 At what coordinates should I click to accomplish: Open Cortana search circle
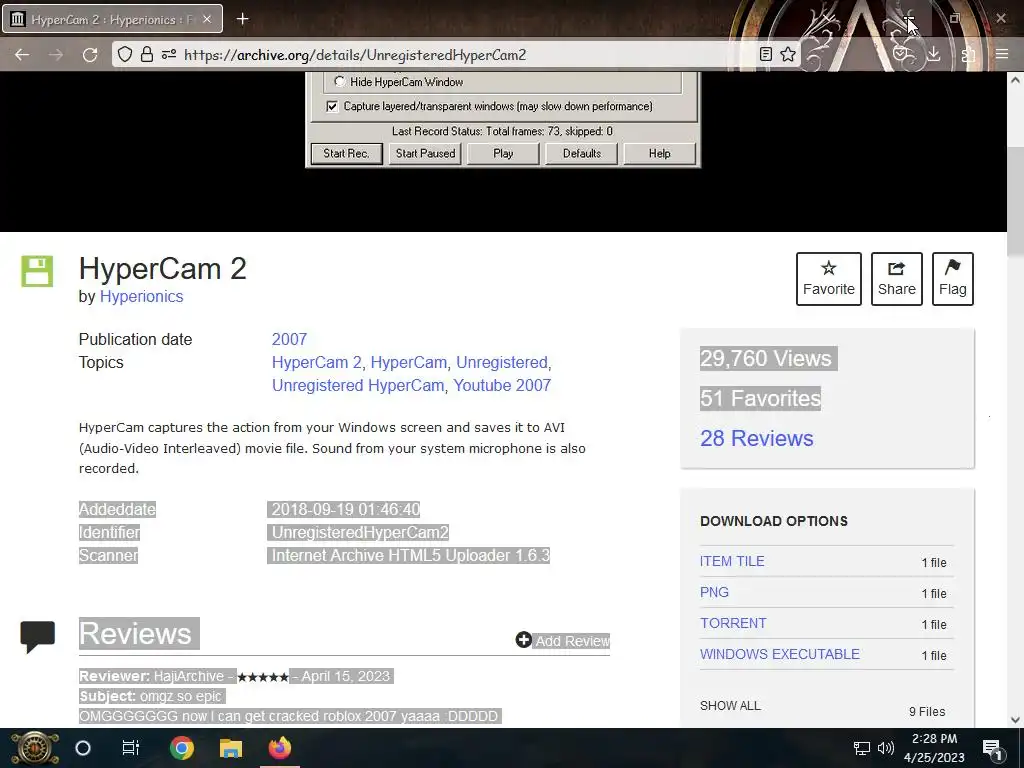coord(83,748)
